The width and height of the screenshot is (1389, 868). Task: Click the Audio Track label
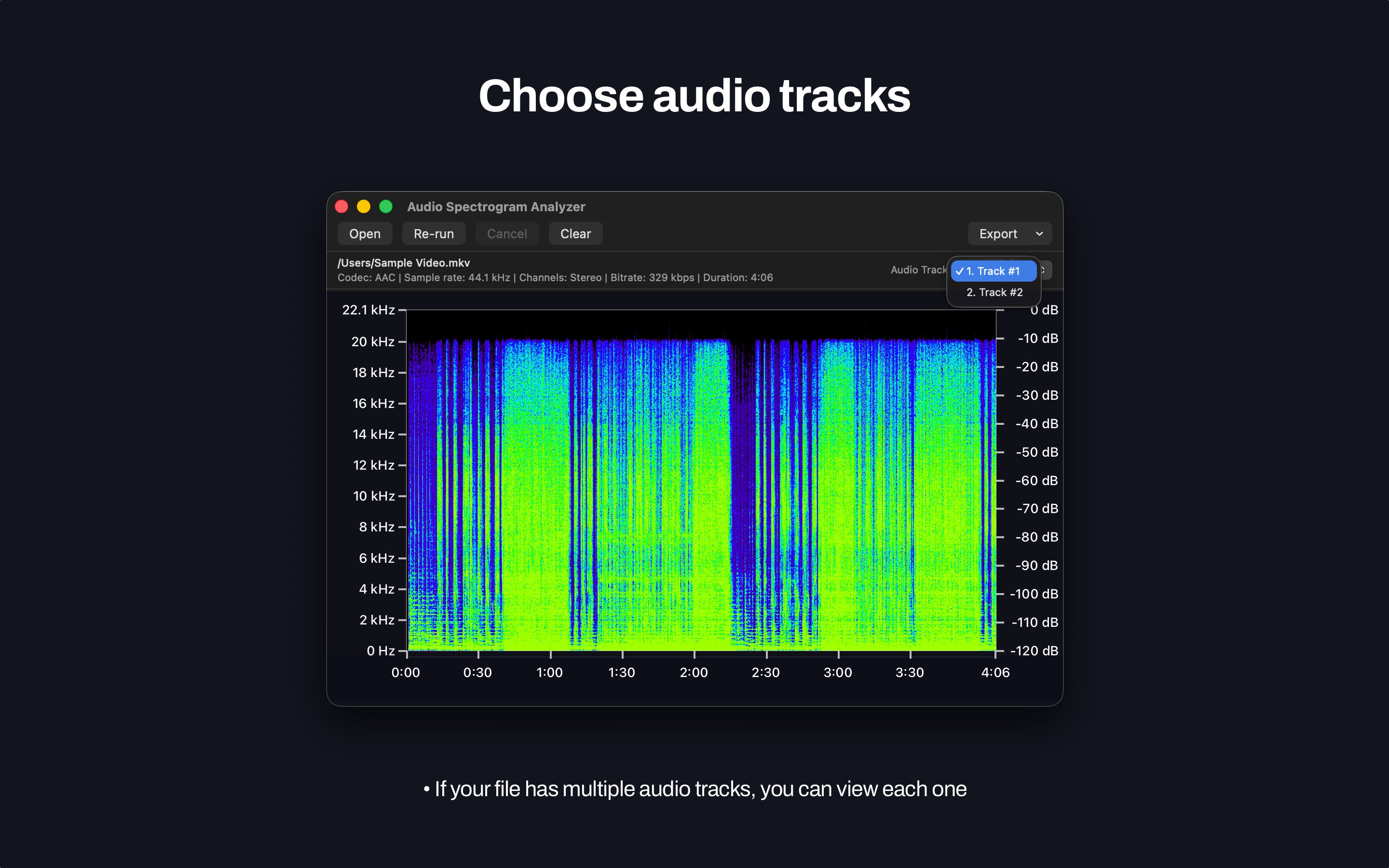point(918,270)
